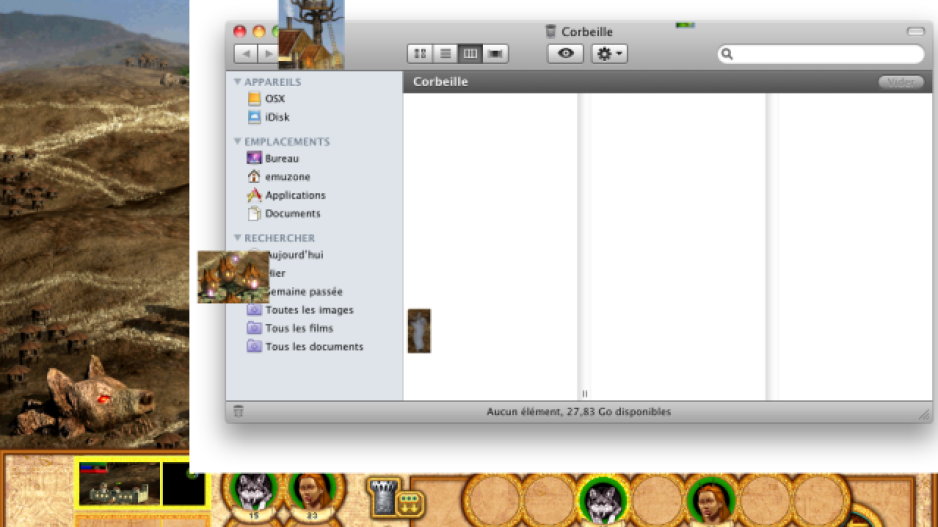Collapse the APPAREILS sidebar section
This screenshot has height=527, width=938.
click(237, 81)
